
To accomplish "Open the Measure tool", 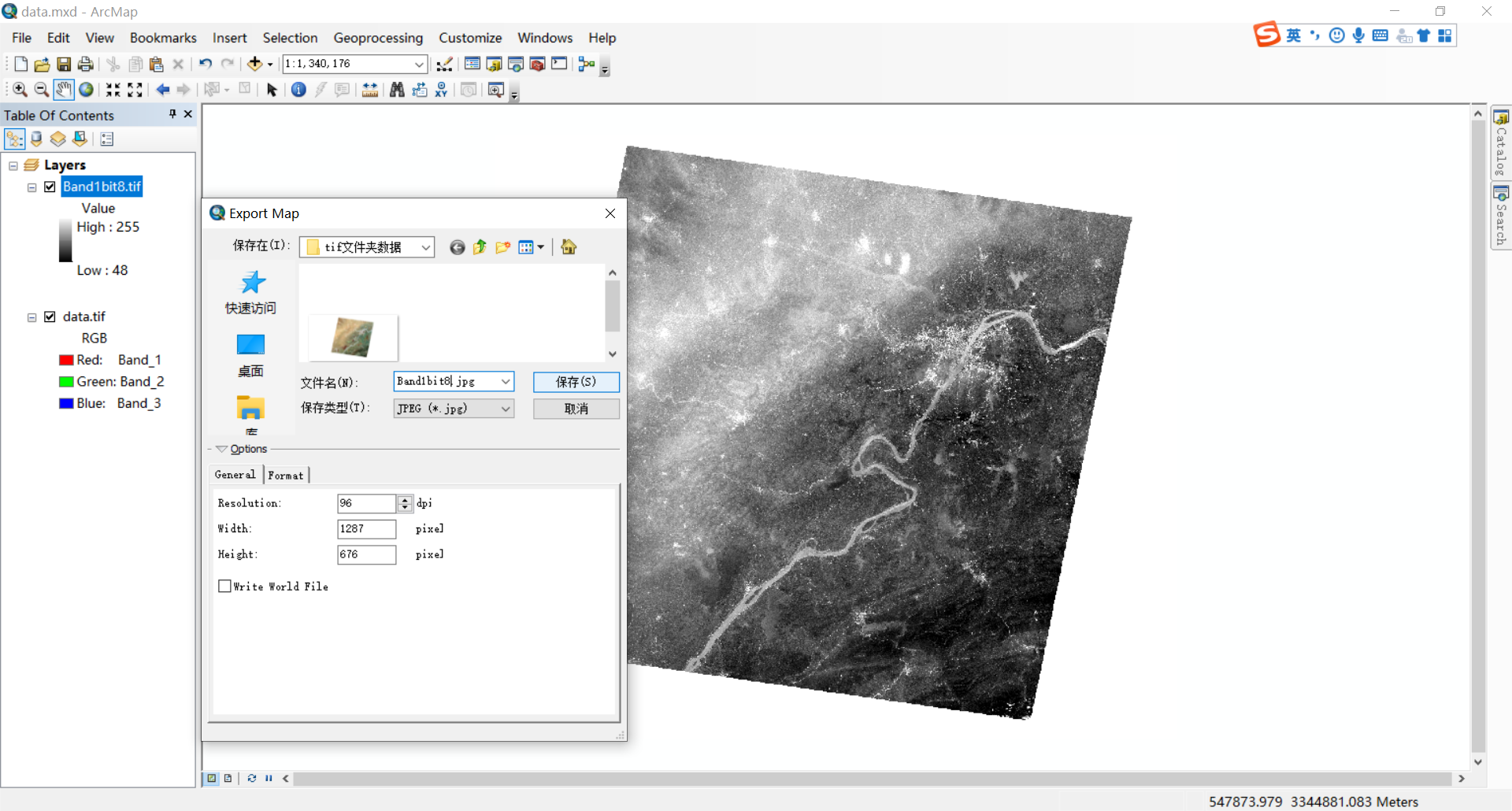I will pos(370,90).
